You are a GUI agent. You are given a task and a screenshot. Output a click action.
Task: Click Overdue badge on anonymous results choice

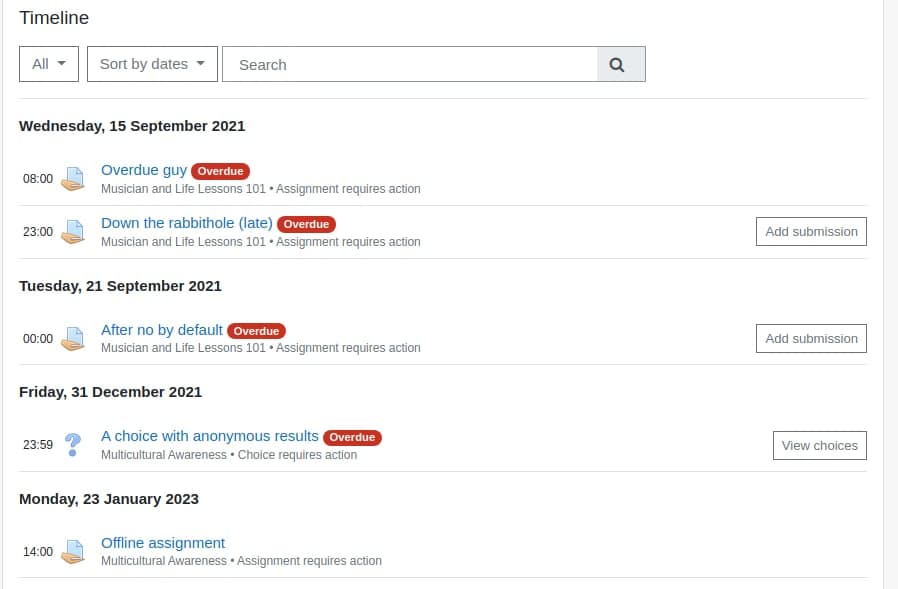(352, 437)
